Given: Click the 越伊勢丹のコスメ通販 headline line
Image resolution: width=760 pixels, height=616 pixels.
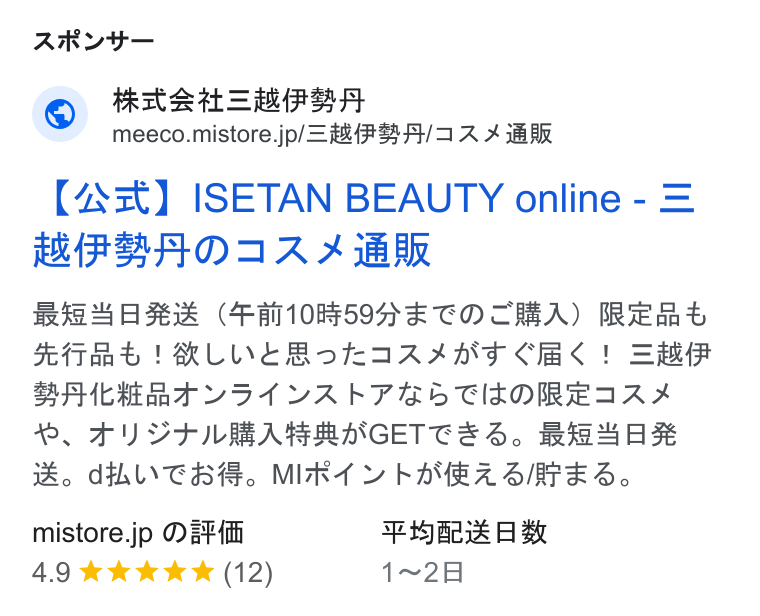Looking at the screenshot, I should point(232,250).
